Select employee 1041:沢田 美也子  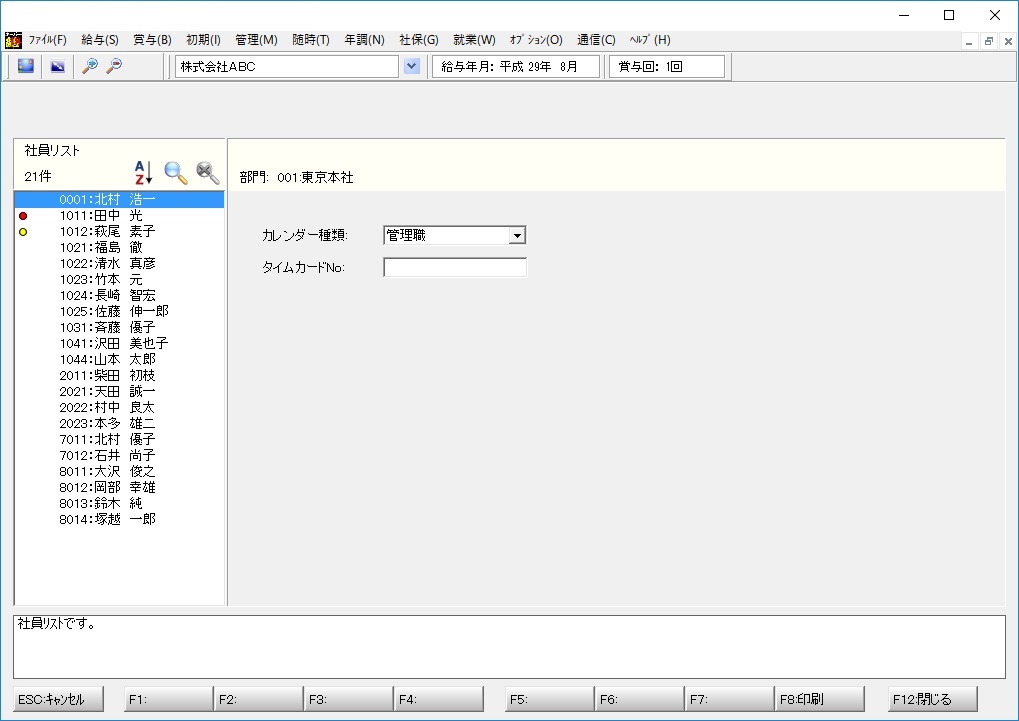(x=120, y=343)
